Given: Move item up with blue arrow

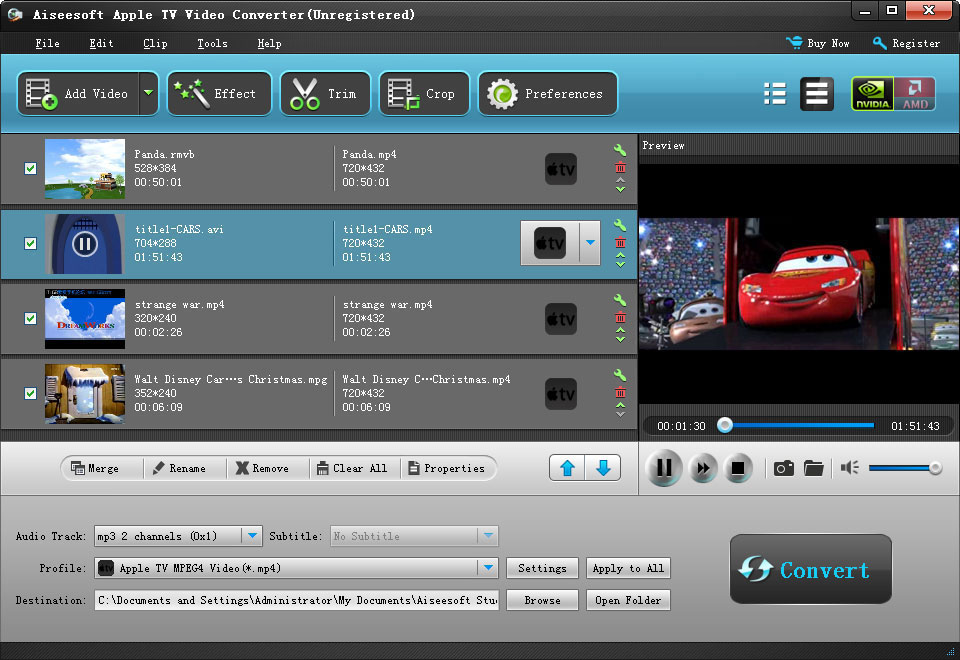Looking at the screenshot, I should (x=568, y=468).
